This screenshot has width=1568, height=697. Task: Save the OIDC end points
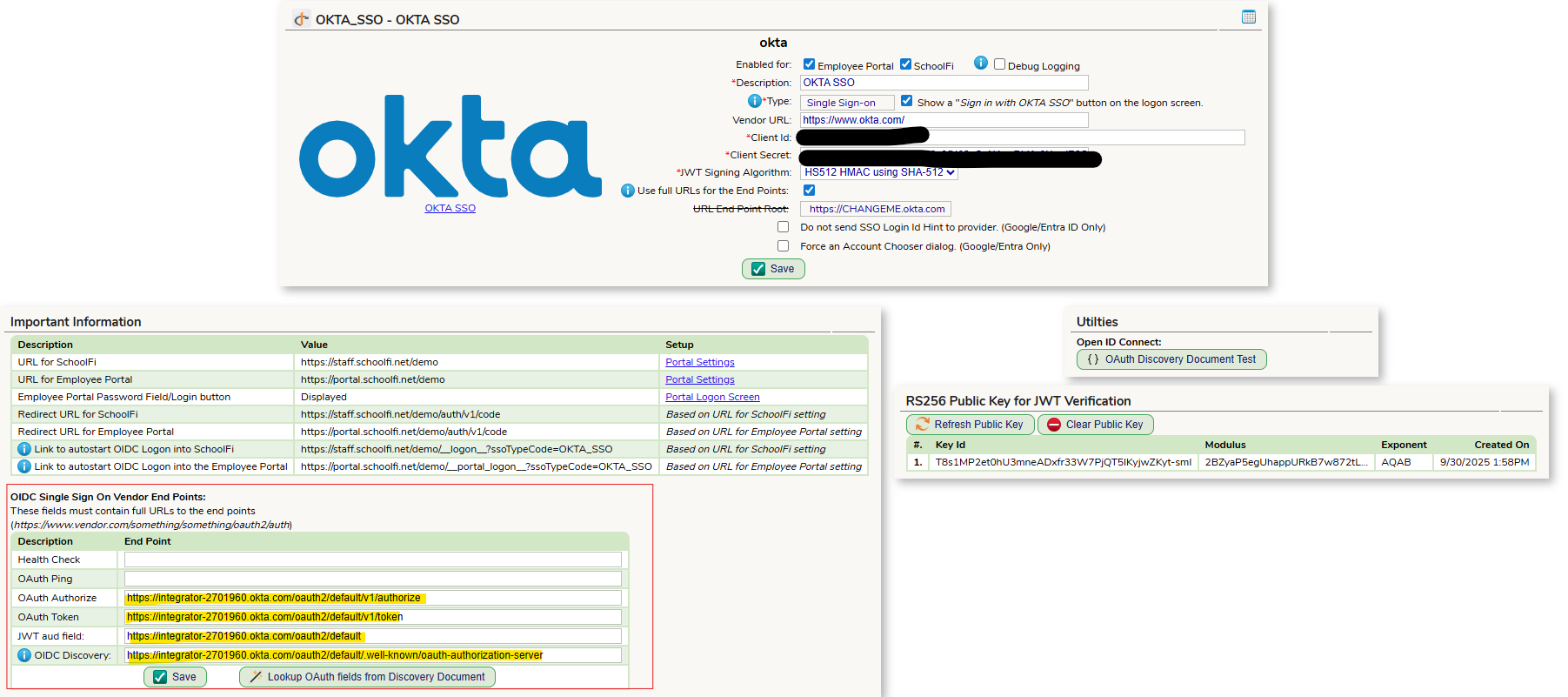[175, 677]
